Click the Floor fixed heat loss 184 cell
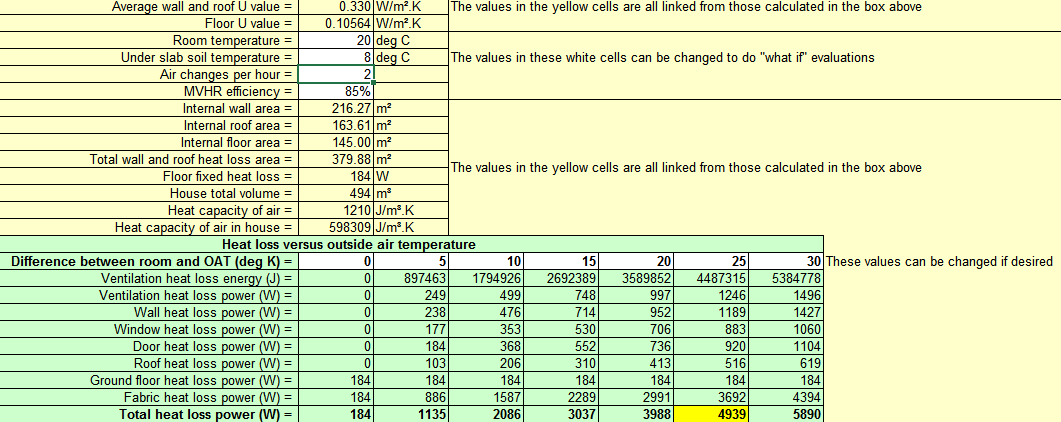This screenshot has height=422, width=1061. [336, 177]
